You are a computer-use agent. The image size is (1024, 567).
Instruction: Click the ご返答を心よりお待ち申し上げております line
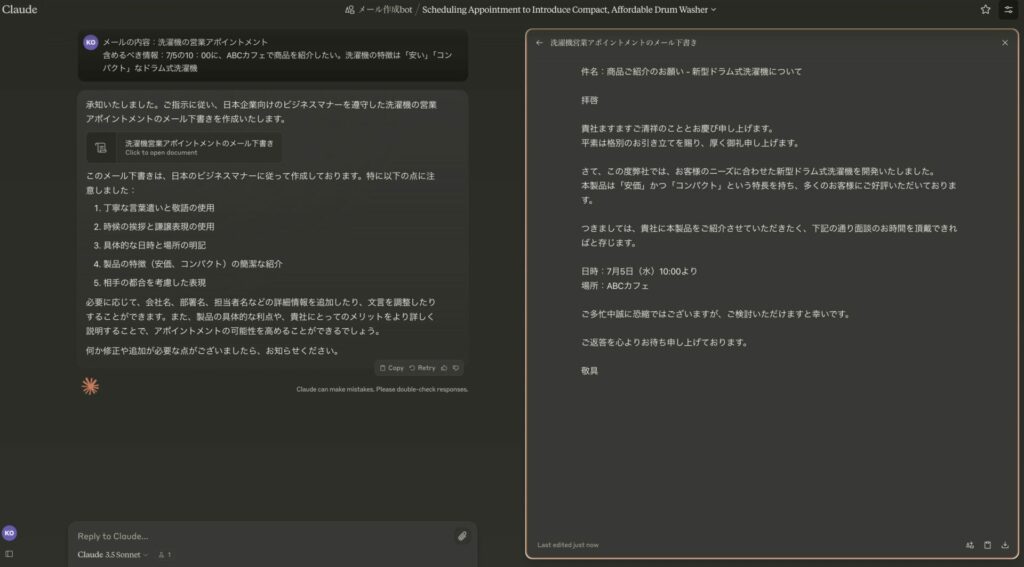coord(664,342)
